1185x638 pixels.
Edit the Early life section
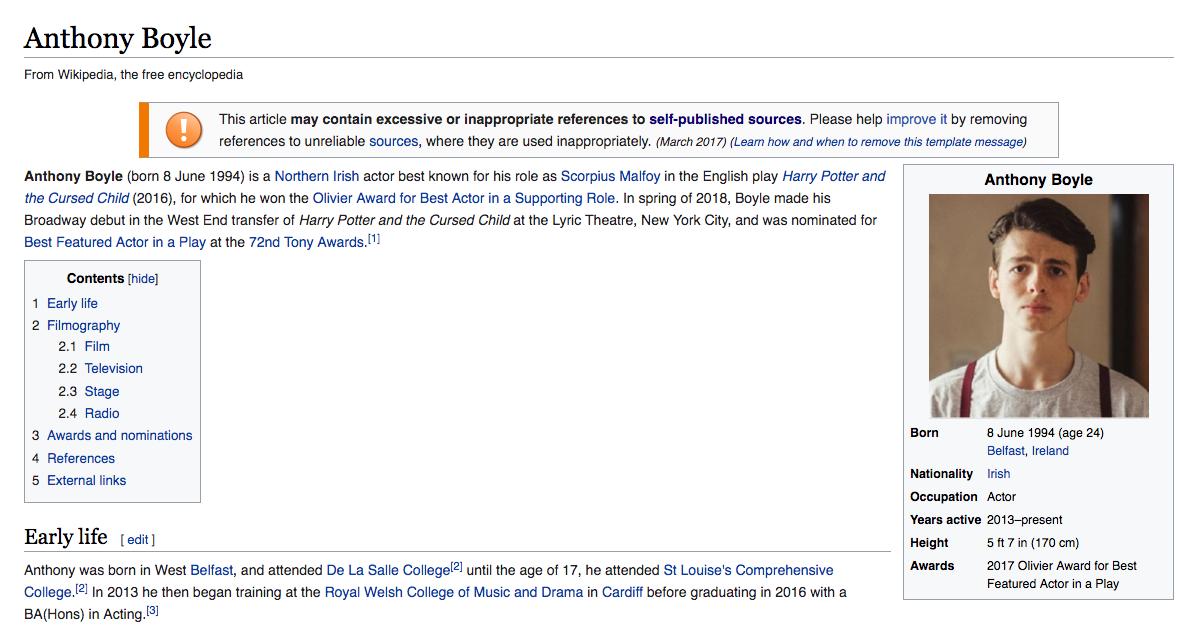[138, 540]
